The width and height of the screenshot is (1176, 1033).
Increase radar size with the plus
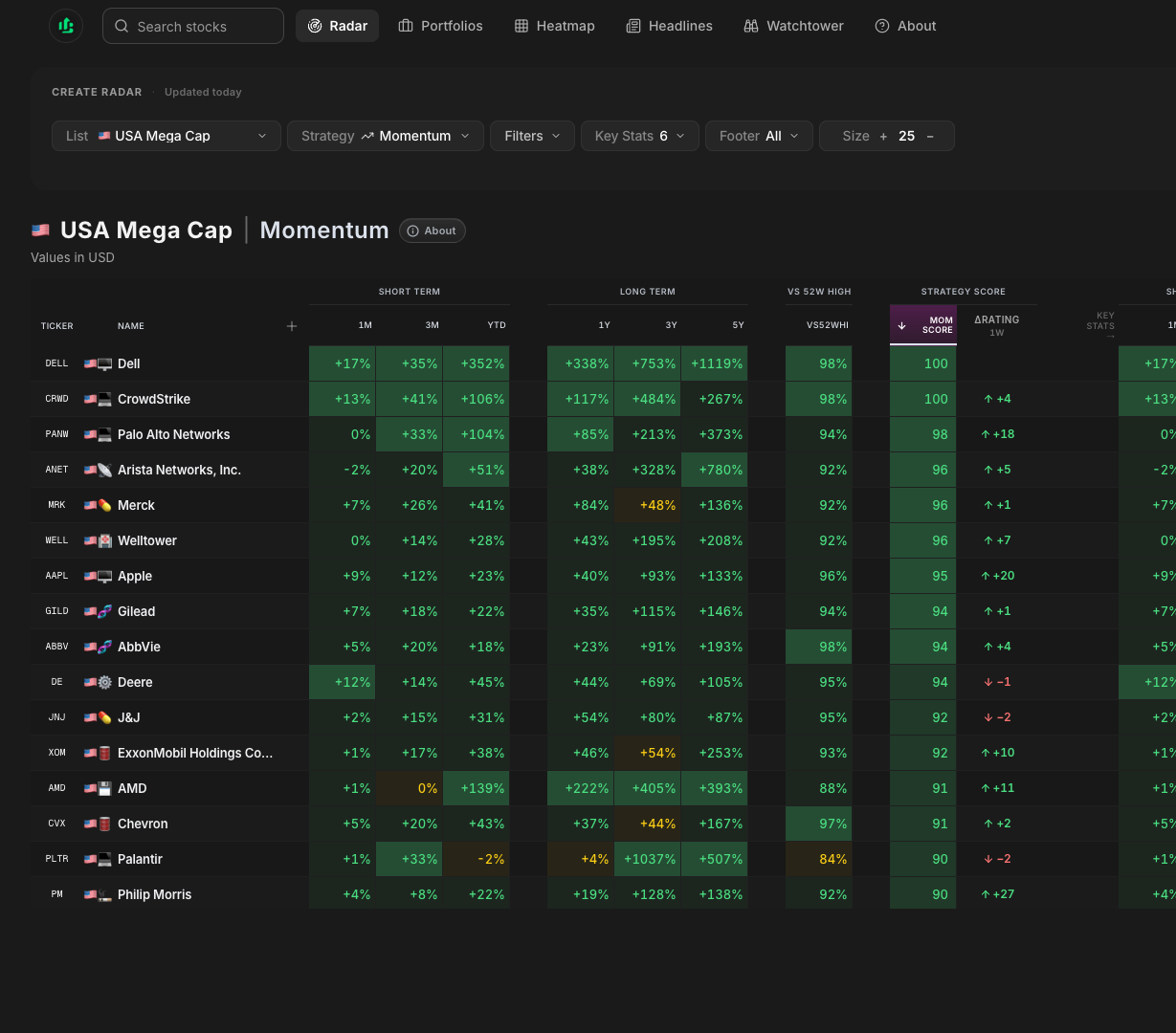pyautogui.click(x=883, y=136)
